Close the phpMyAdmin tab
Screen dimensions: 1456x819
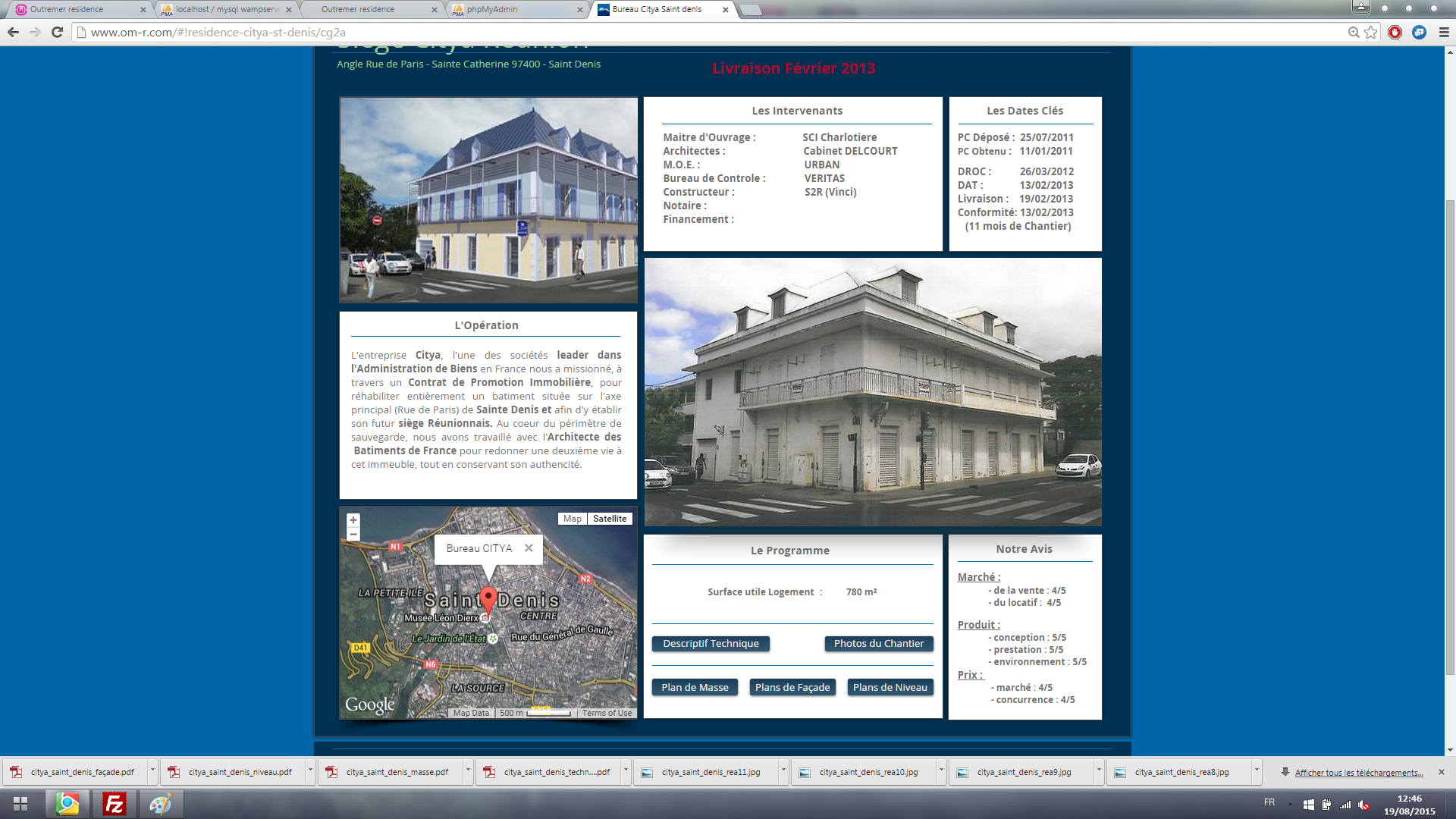(x=579, y=10)
